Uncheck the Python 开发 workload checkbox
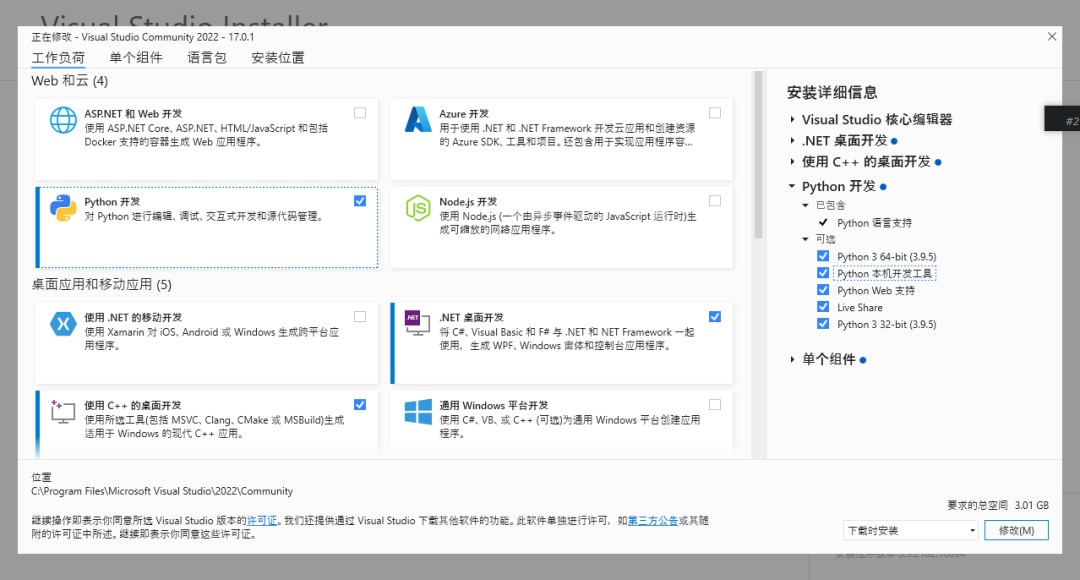 [x=360, y=201]
